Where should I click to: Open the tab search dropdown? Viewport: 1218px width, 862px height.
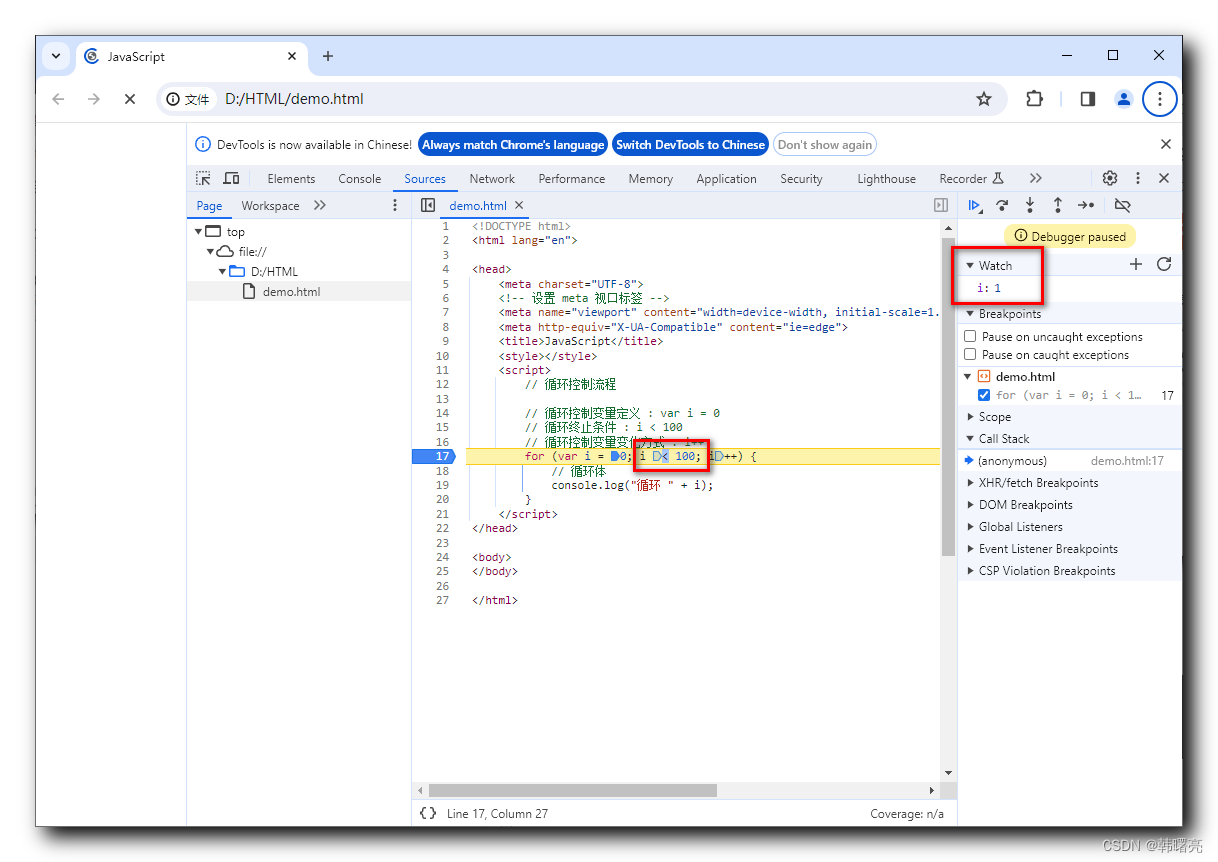point(56,56)
